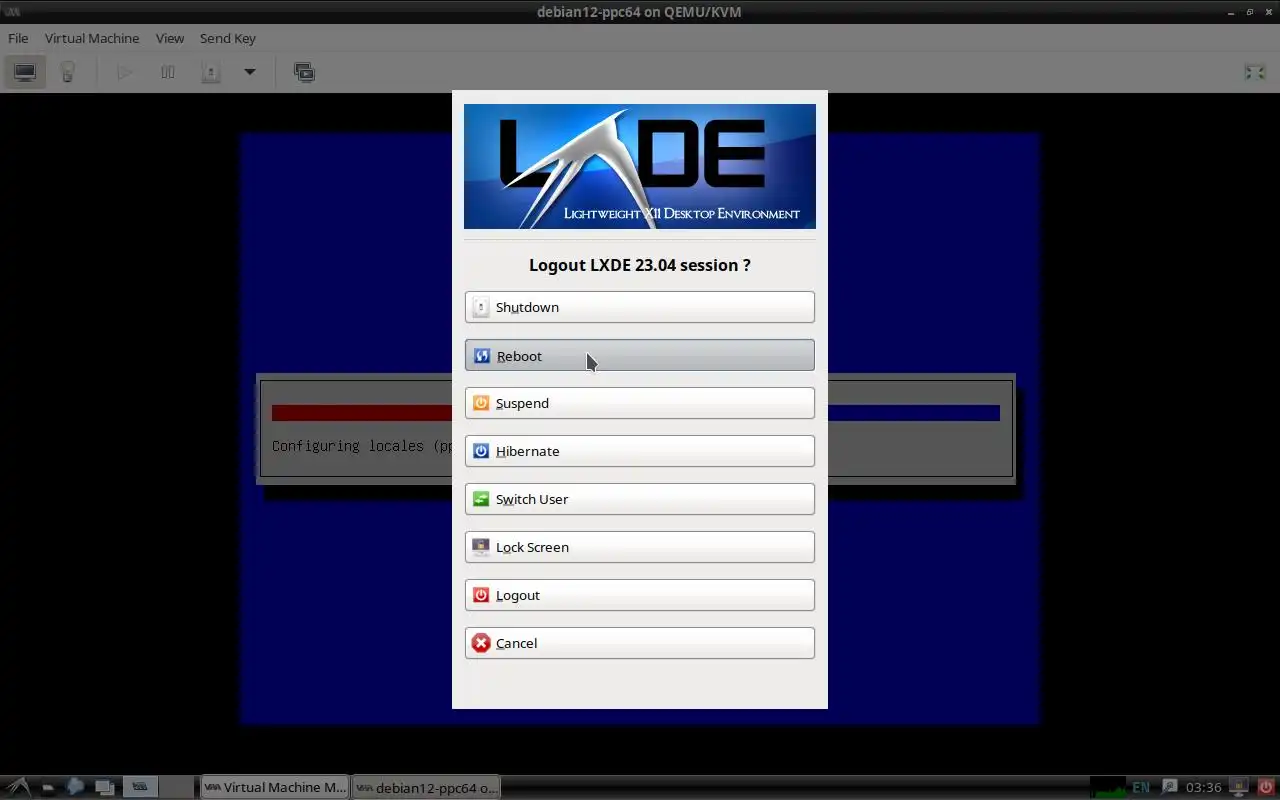Click the show desktop windows icon
Viewport: 1280px width, 800px height.
104,787
